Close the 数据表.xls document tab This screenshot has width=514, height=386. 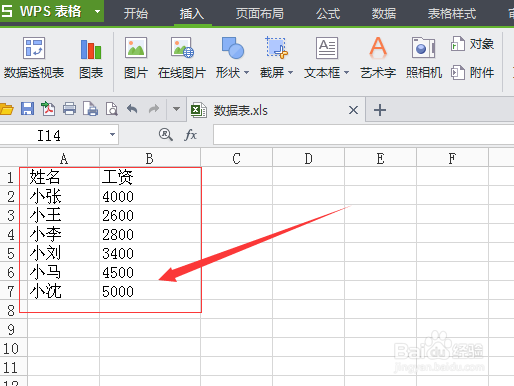coord(353,110)
